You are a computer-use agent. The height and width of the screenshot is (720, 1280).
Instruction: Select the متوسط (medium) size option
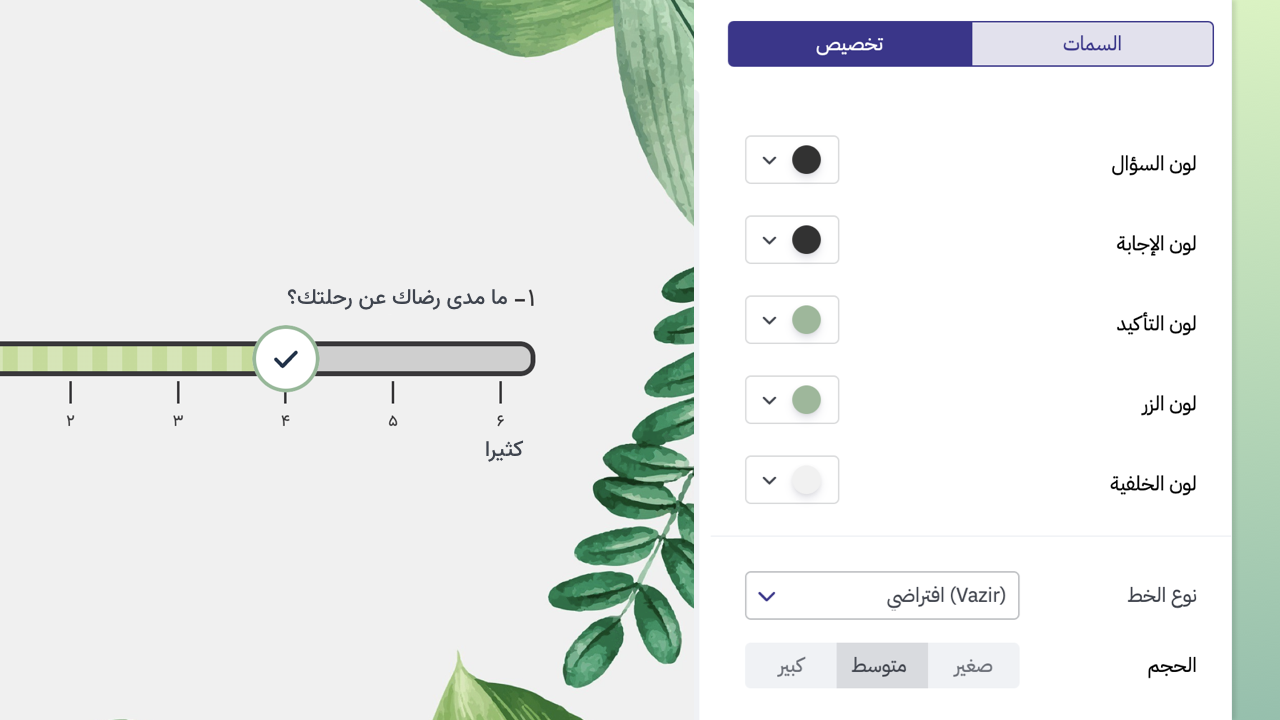click(881, 665)
